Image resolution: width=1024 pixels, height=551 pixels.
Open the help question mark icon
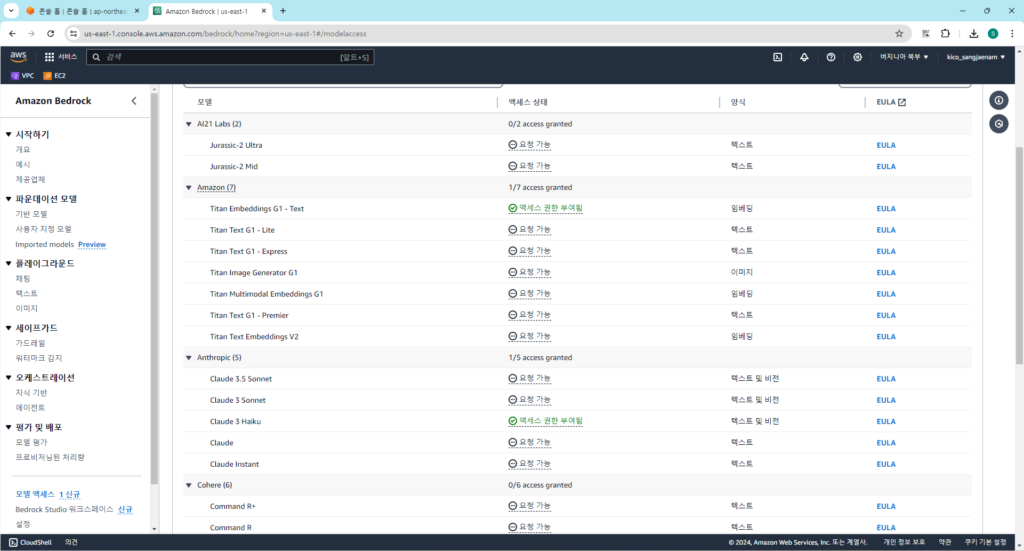pyautogui.click(x=831, y=57)
